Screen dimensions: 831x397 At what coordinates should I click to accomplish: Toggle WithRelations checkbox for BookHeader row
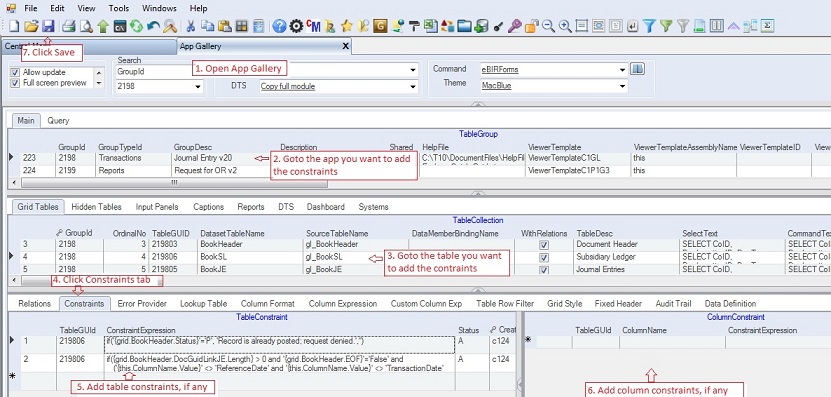[x=544, y=245]
